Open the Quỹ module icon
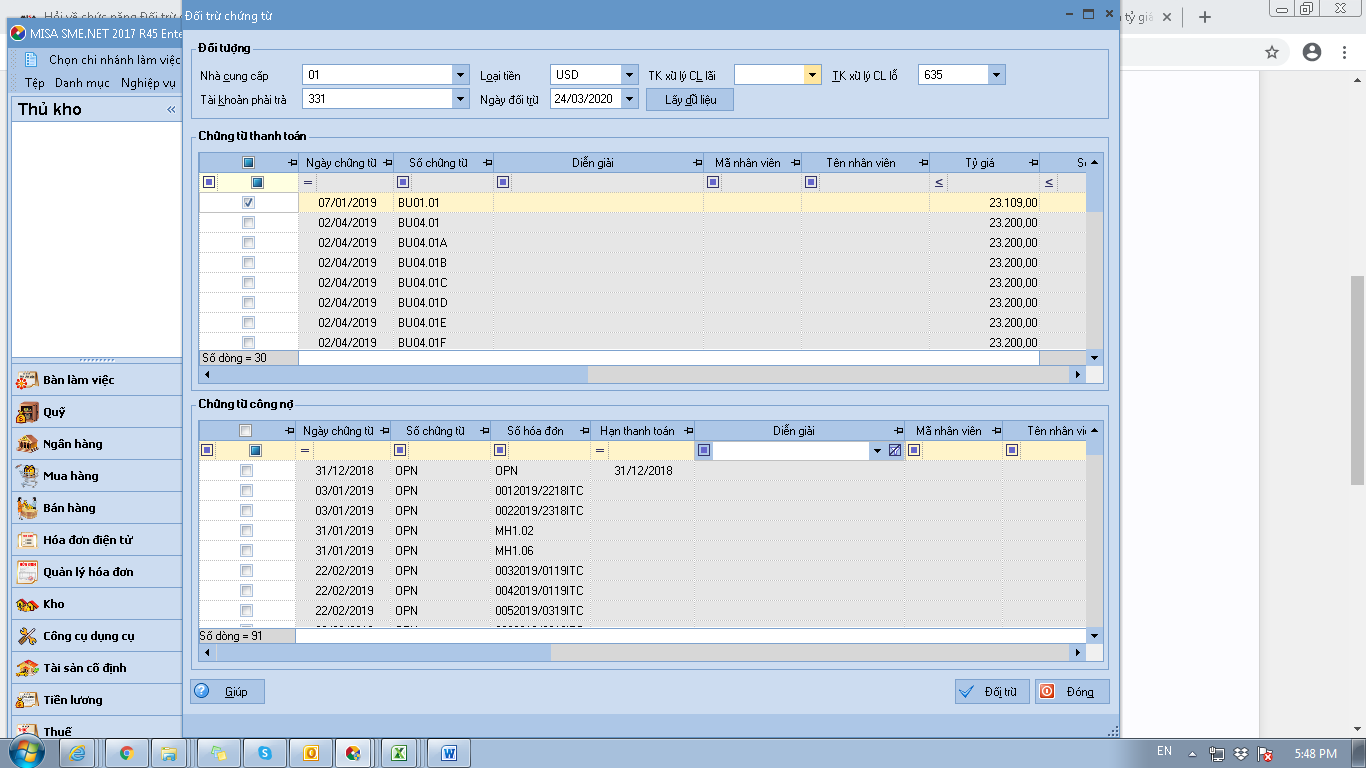This screenshot has width=1366, height=768. (x=27, y=412)
